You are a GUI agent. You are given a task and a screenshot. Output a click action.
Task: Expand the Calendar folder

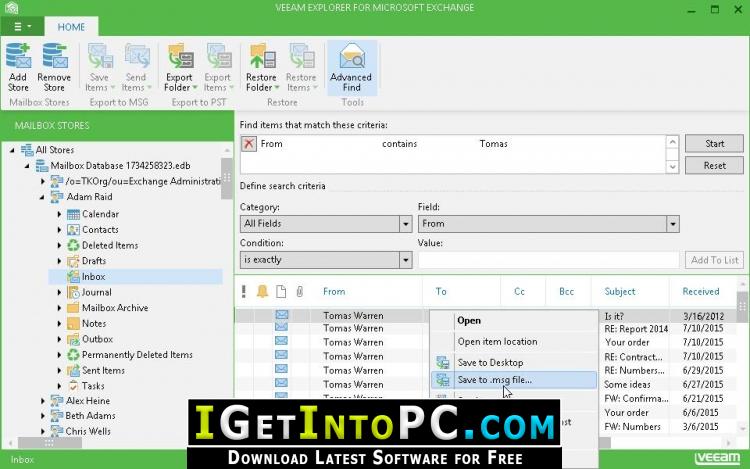[x=59, y=214]
